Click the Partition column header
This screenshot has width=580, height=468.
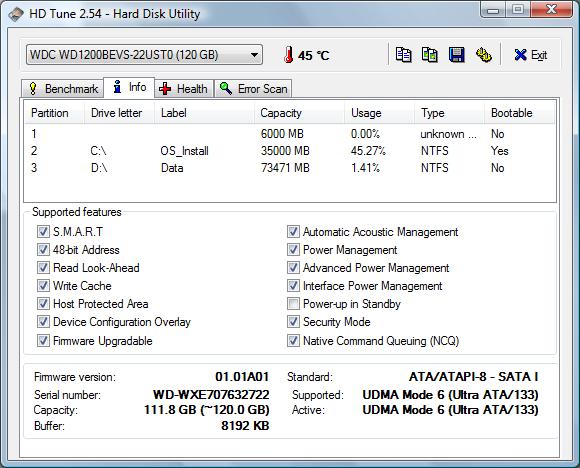tap(55, 113)
